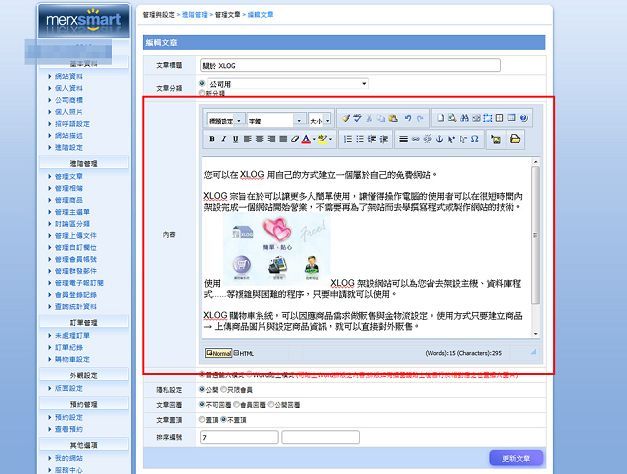Image resolution: width=627 pixels, height=474 pixels.
Task: Create new blank document icon
Action: tap(440, 118)
